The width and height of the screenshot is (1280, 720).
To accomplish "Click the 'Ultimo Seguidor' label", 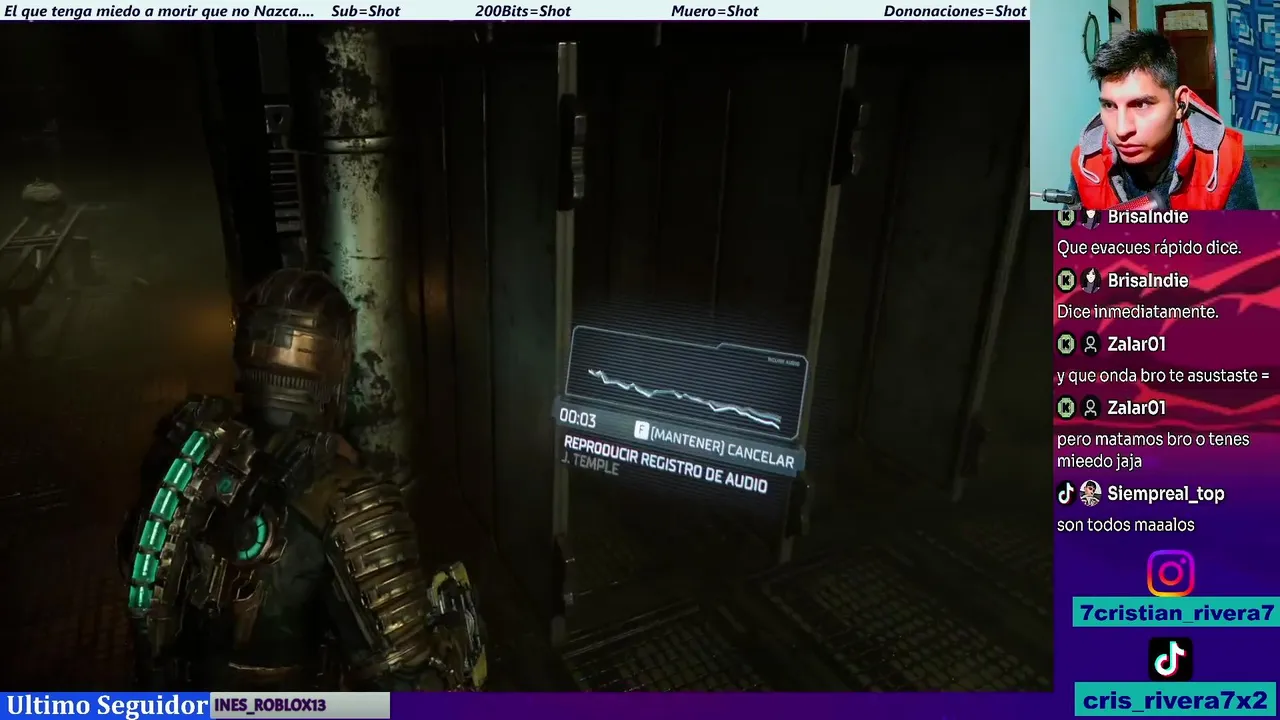I will click(x=107, y=705).
